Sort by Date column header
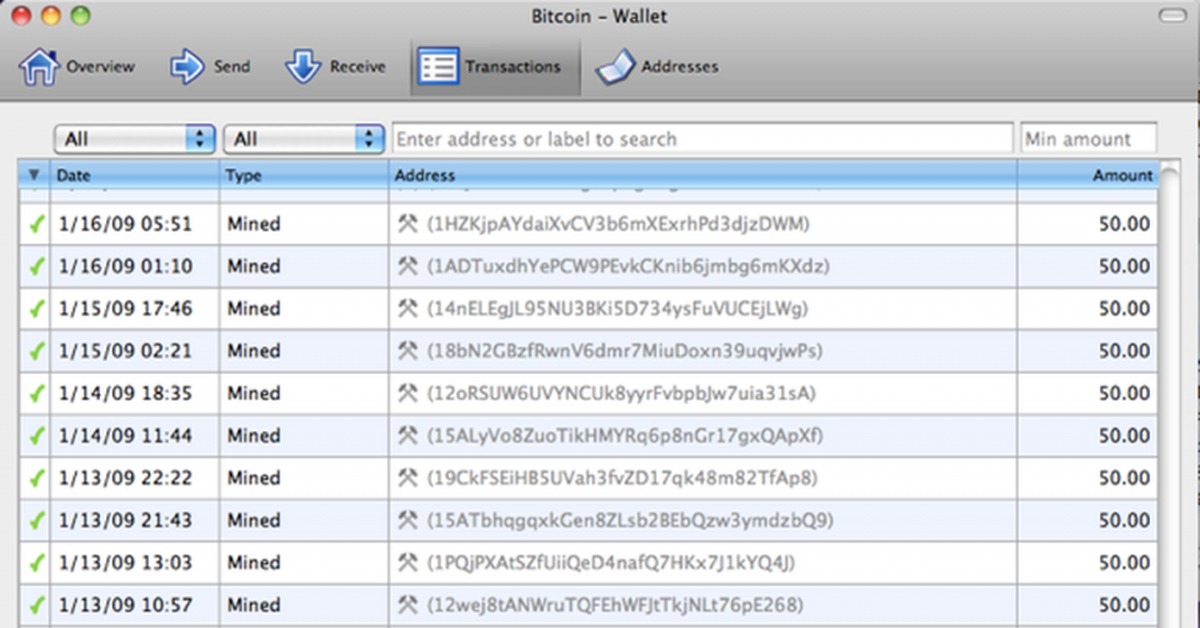Screen dimensions: 1200x628 point(134,175)
